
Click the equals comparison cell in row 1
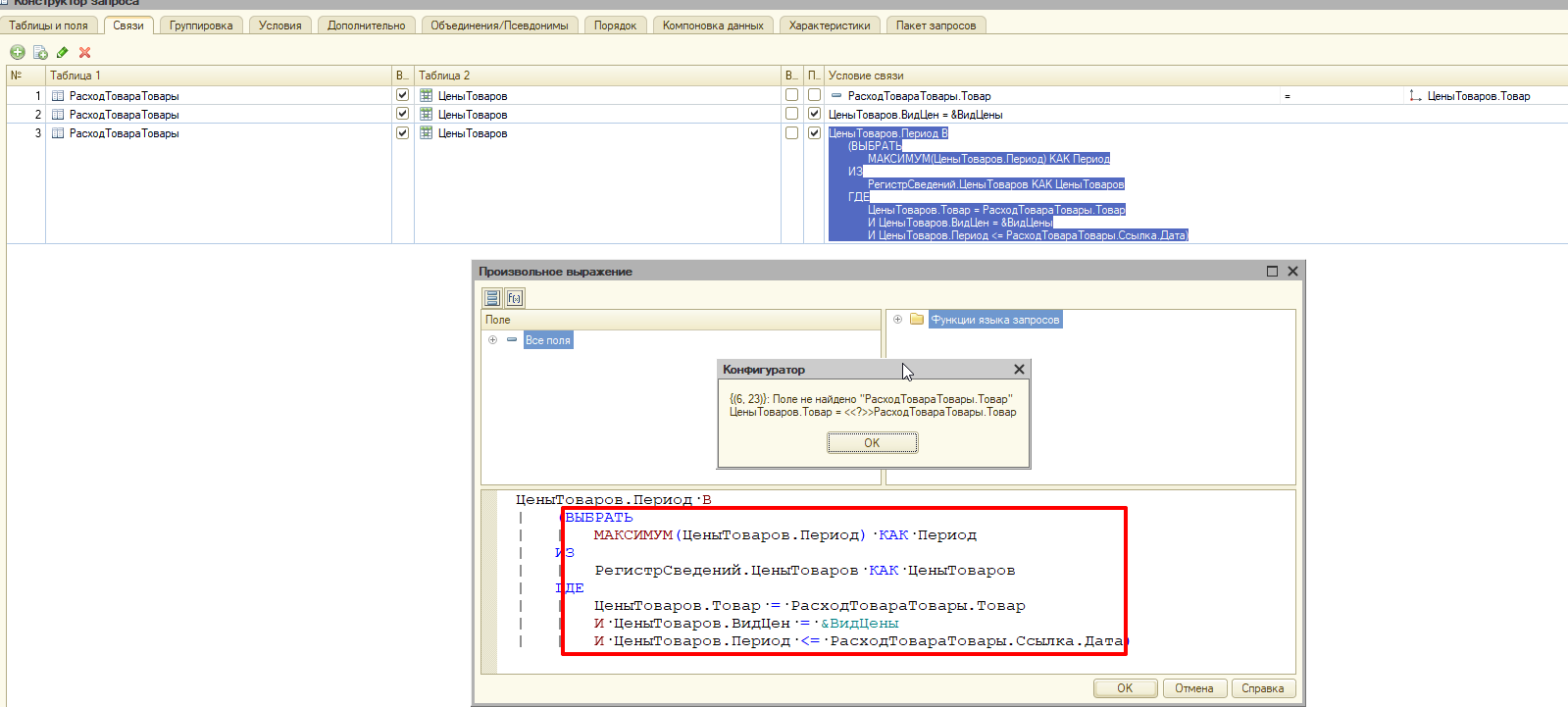[x=1342, y=96]
